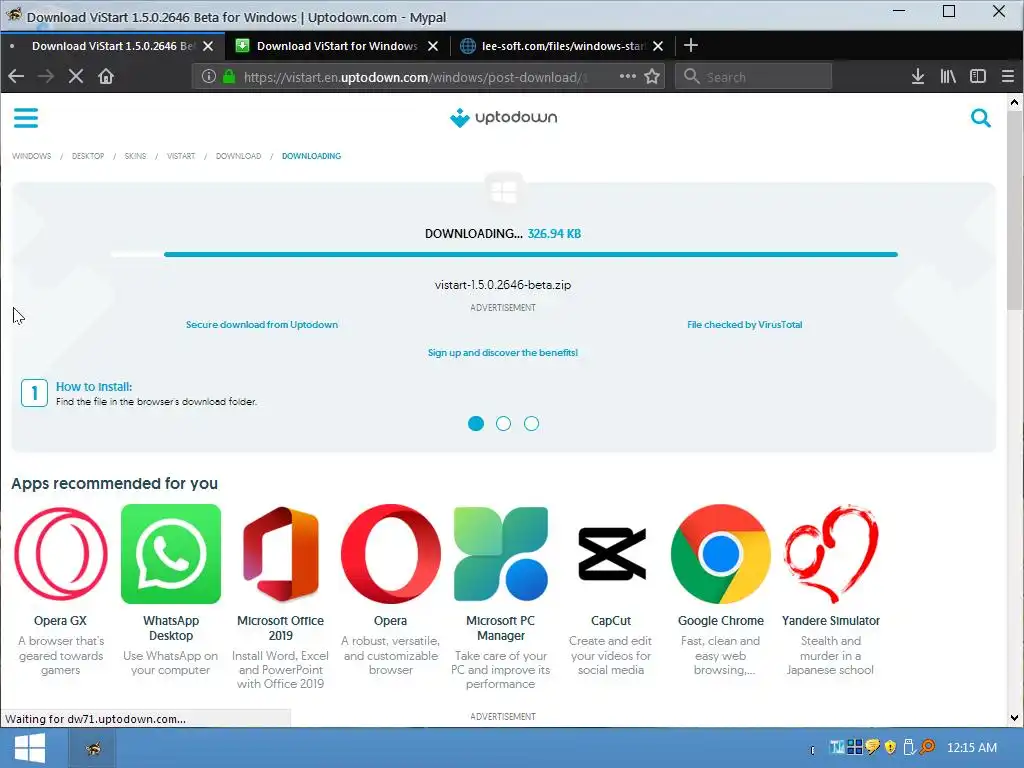Image resolution: width=1024 pixels, height=768 pixels.
Task: Toggle the browser sidebar
Action: point(978,76)
